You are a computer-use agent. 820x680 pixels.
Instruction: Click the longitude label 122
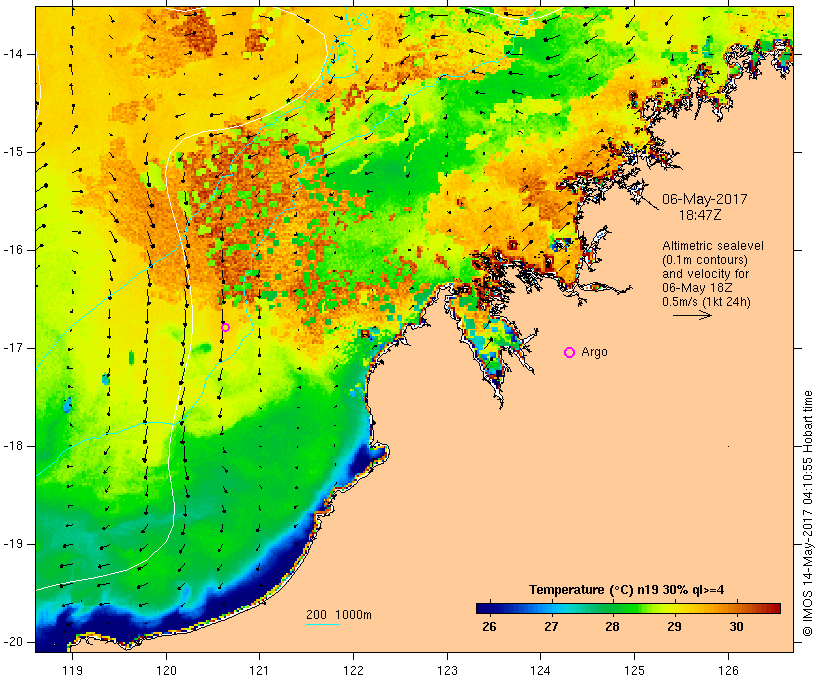(354, 670)
